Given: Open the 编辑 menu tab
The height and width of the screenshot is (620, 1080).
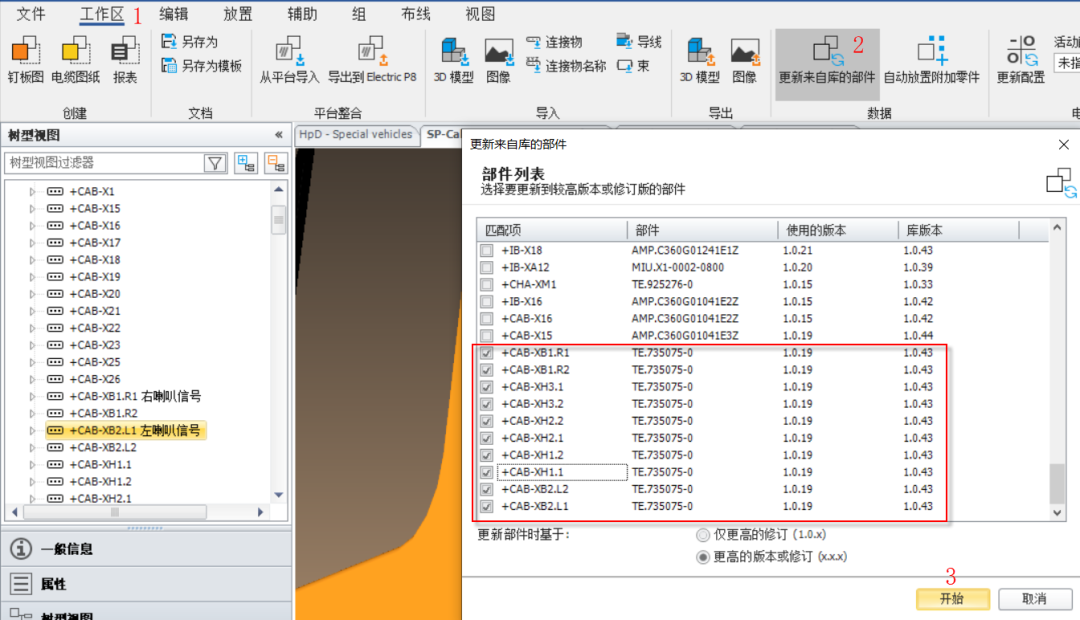Looking at the screenshot, I should 173,14.
